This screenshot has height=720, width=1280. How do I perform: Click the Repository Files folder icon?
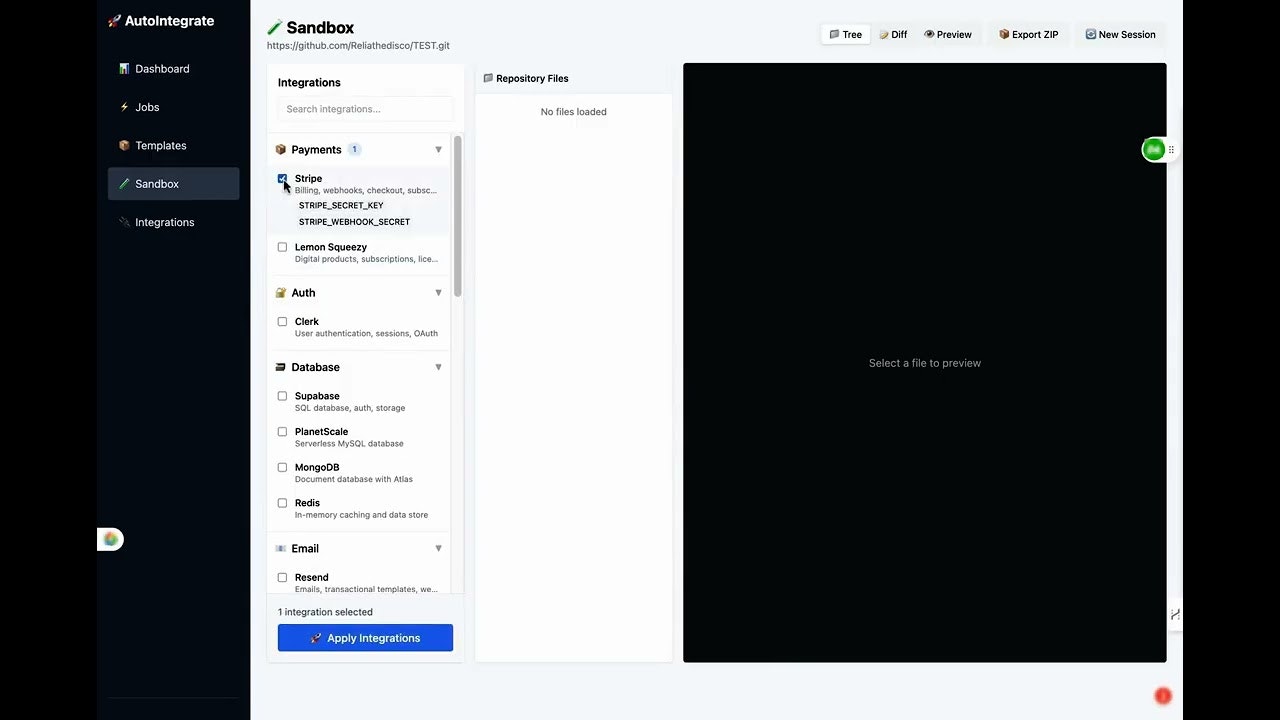point(488,78)
